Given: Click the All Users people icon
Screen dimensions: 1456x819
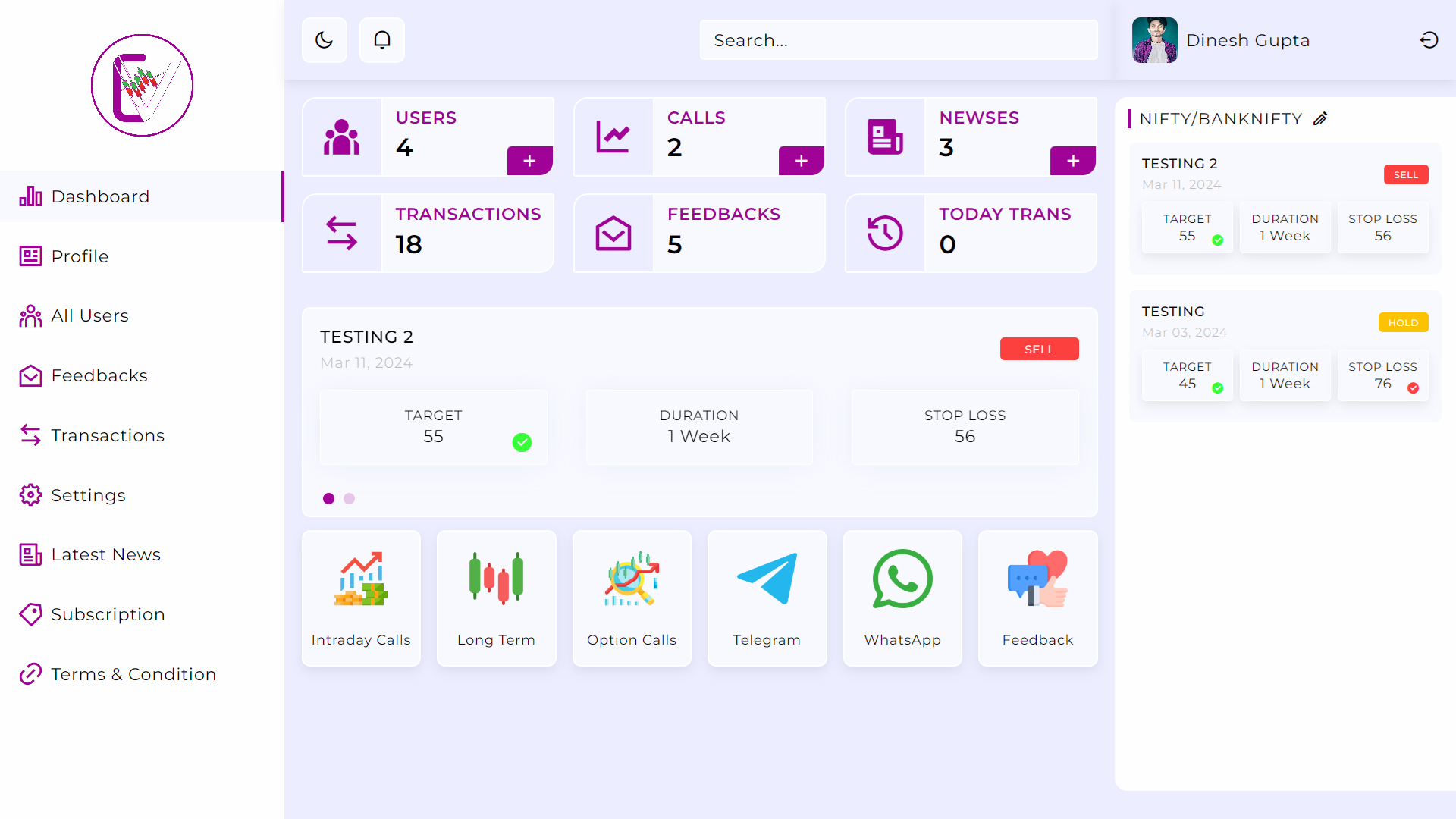Looking at the screenshot, I should pyautogui.click(x=30, y=315).
